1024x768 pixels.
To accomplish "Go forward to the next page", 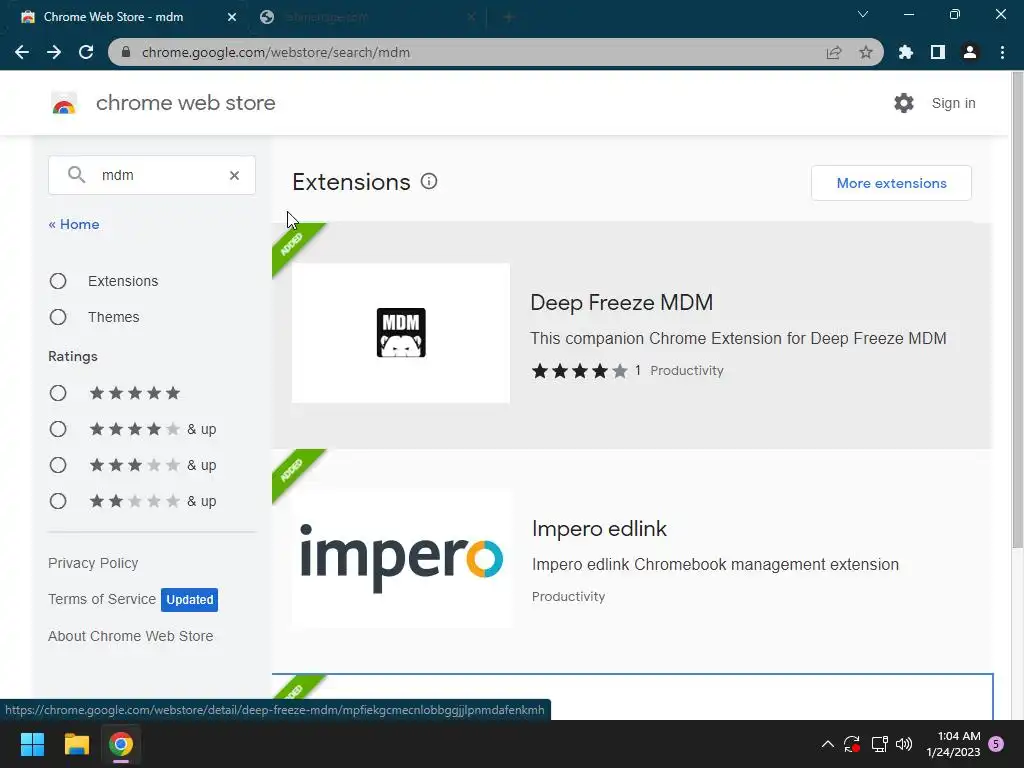I will [x=54, y=52].
